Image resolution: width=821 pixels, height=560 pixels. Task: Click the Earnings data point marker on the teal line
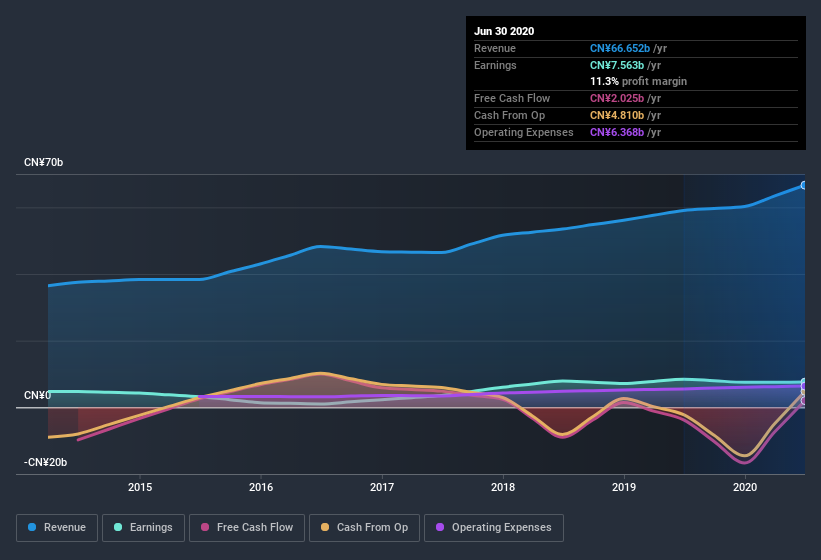click(804, 382)
